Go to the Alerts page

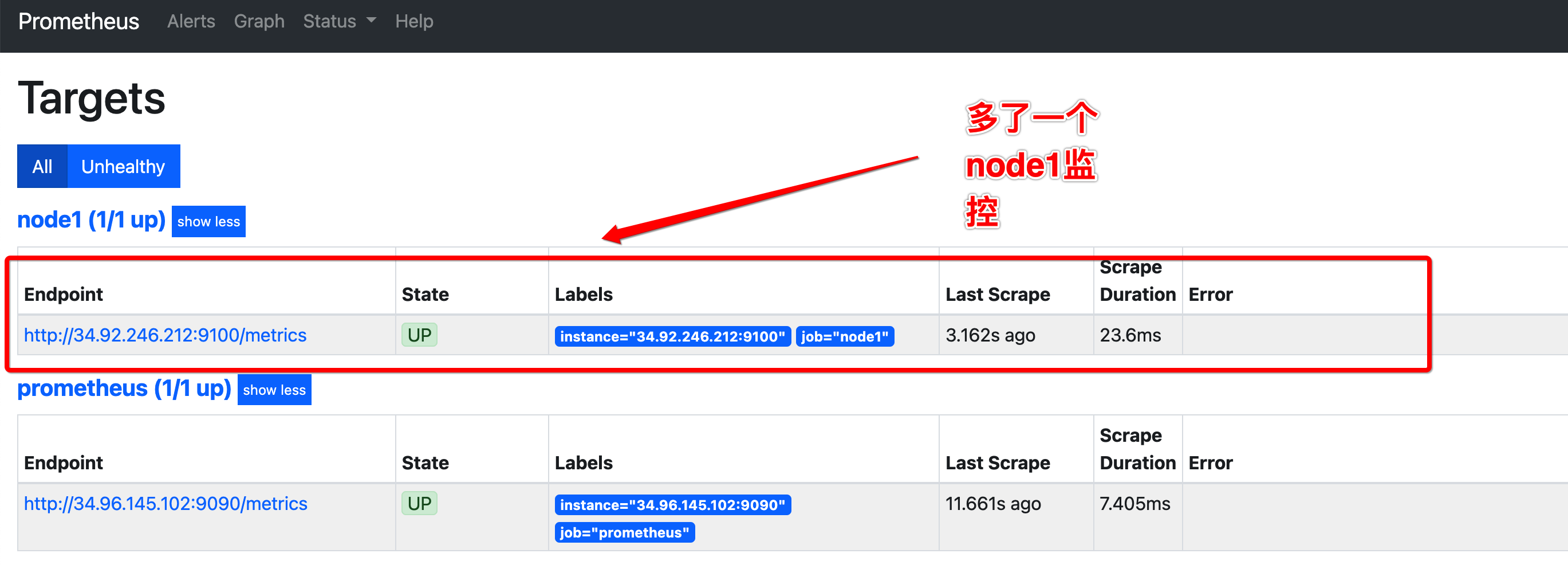point(191,21)
